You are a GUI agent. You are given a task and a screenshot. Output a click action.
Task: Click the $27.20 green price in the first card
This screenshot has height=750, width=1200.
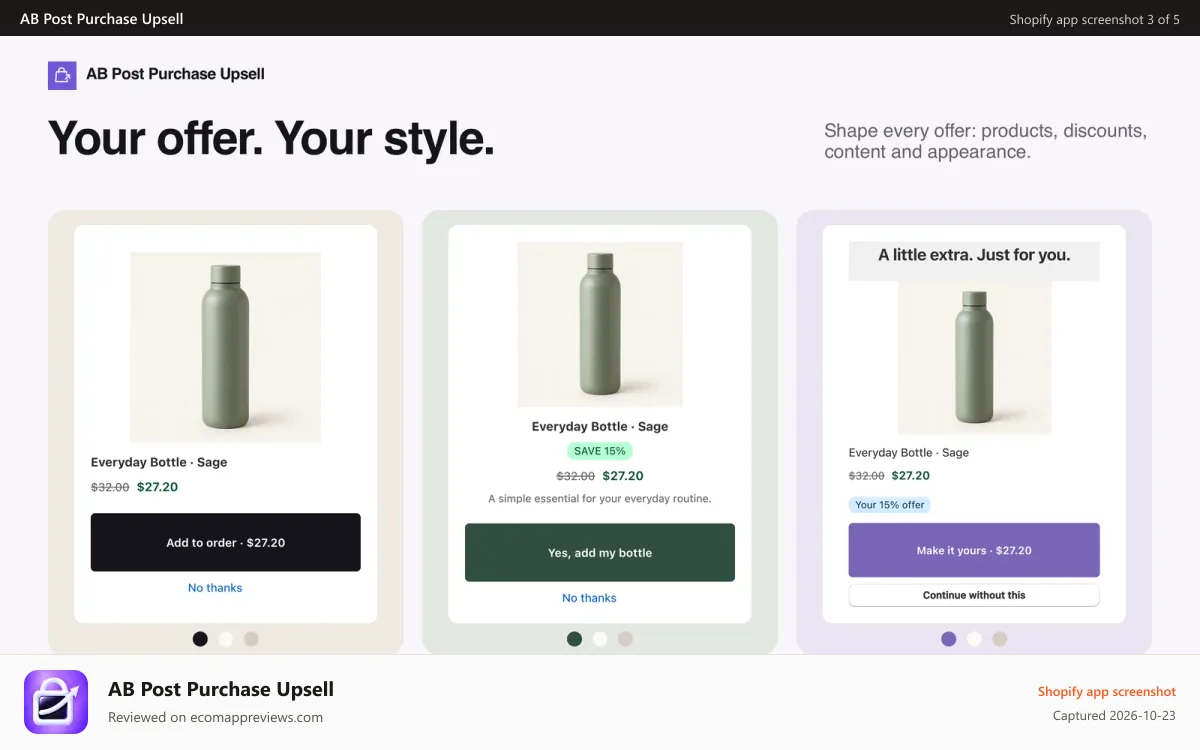pos(158,487)
